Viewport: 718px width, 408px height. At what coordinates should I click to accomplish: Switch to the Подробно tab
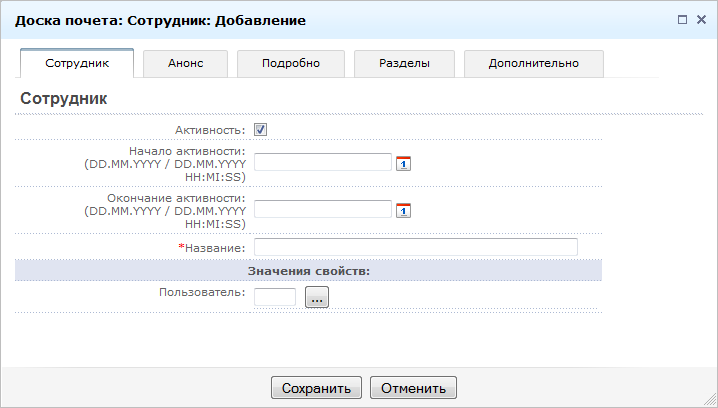[x=290, y=63]
